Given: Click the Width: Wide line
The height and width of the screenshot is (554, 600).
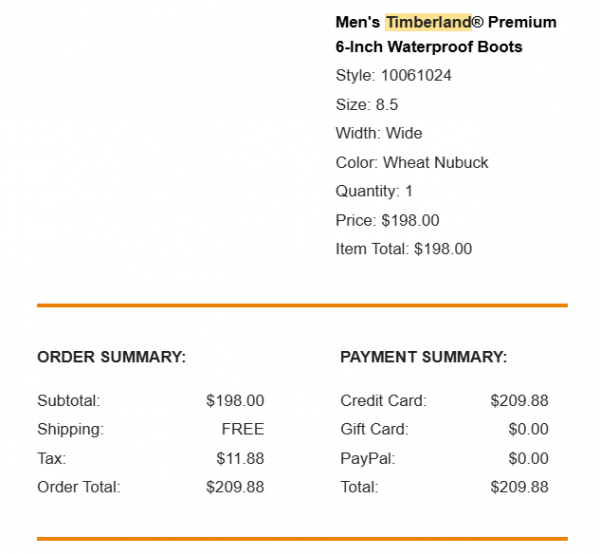Looking at the screenshot, I should (379, 133).
